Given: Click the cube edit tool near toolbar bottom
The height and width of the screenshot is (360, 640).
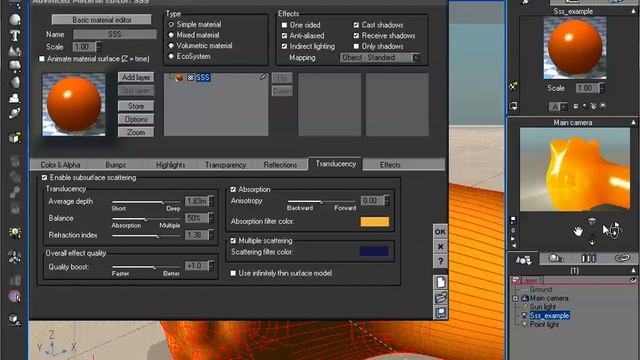Looking at the screenshot, I should click(15, 320).
